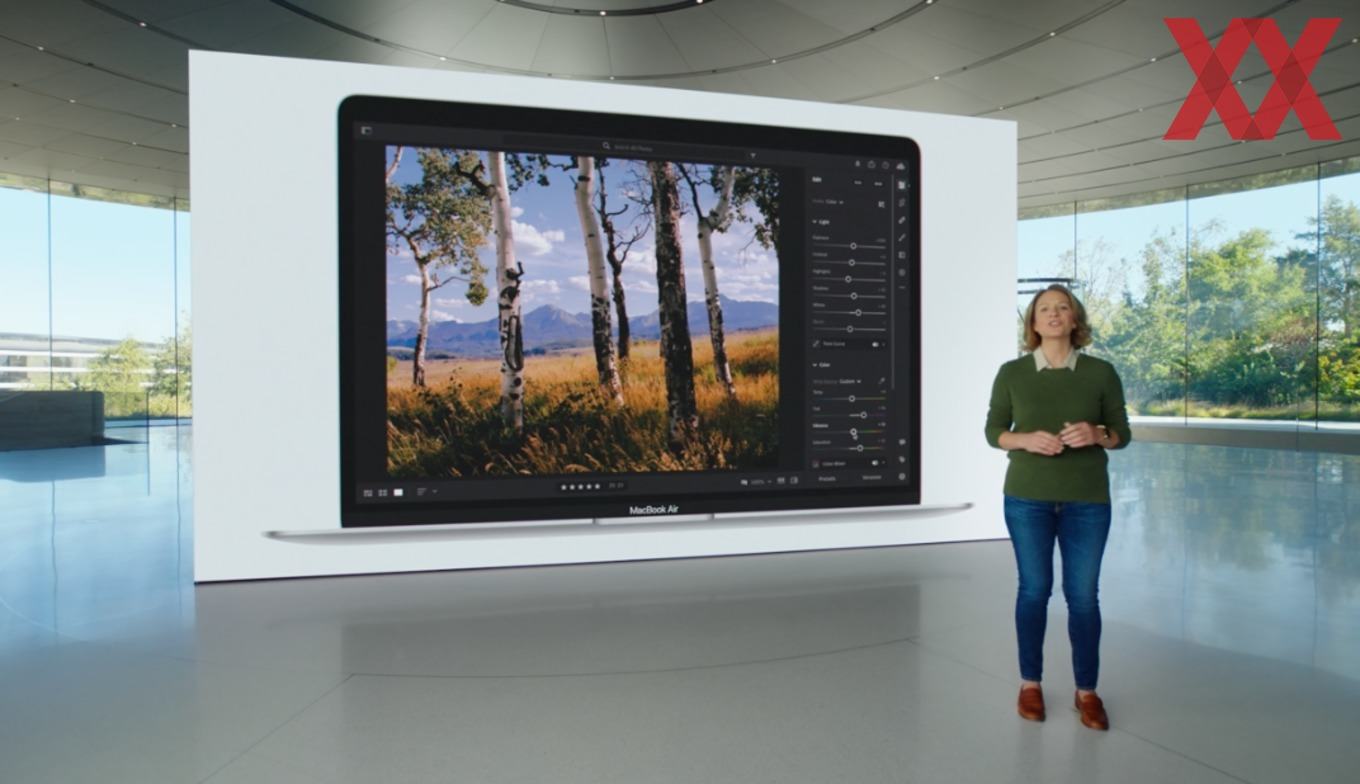Switch to photo grid view icon
Image resolution: width=1360 pixels, height=784 pixels.
click(x=368, y=492)
